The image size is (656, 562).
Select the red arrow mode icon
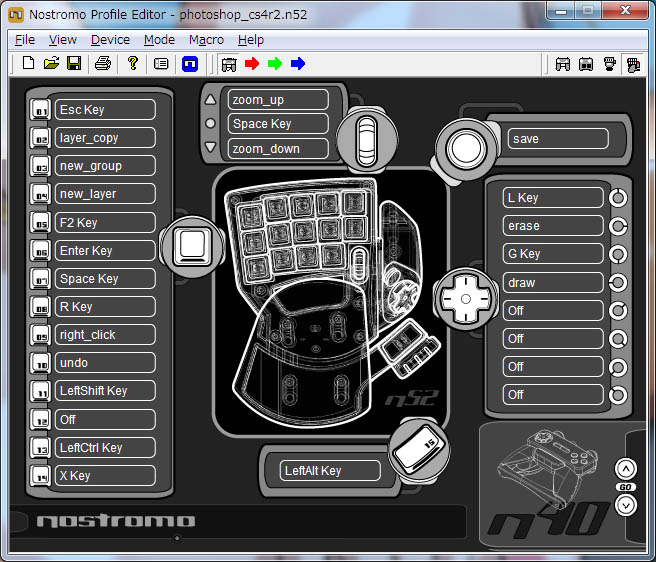[252, 64]
